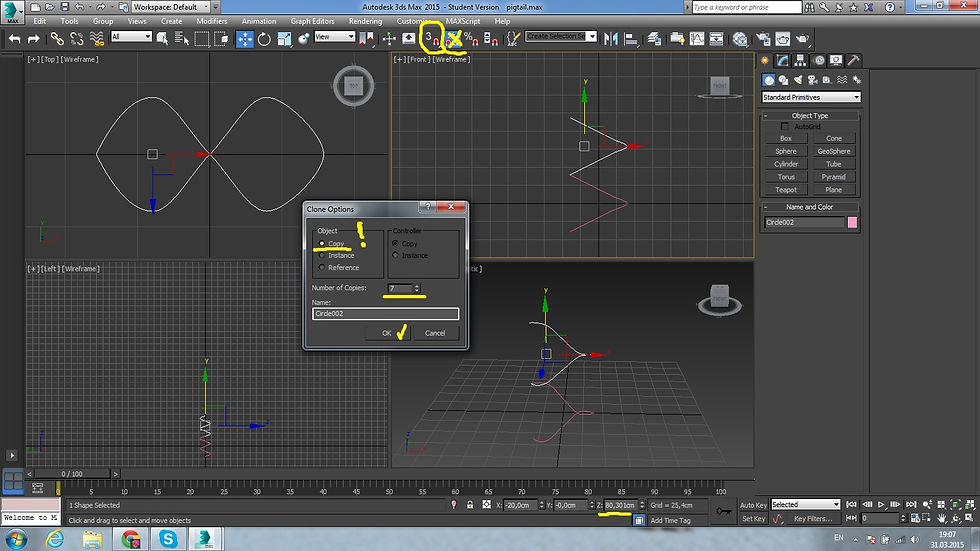The width and height of the screenshot is (980, 551).
Task: Collapse the Object Type rollout
Action: (810, 116)
